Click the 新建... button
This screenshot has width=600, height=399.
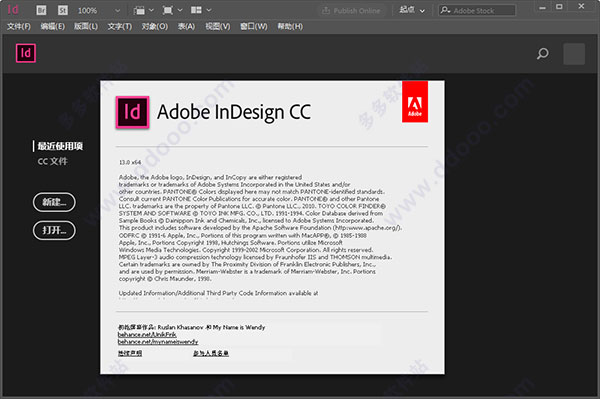[x=54, y=202]
